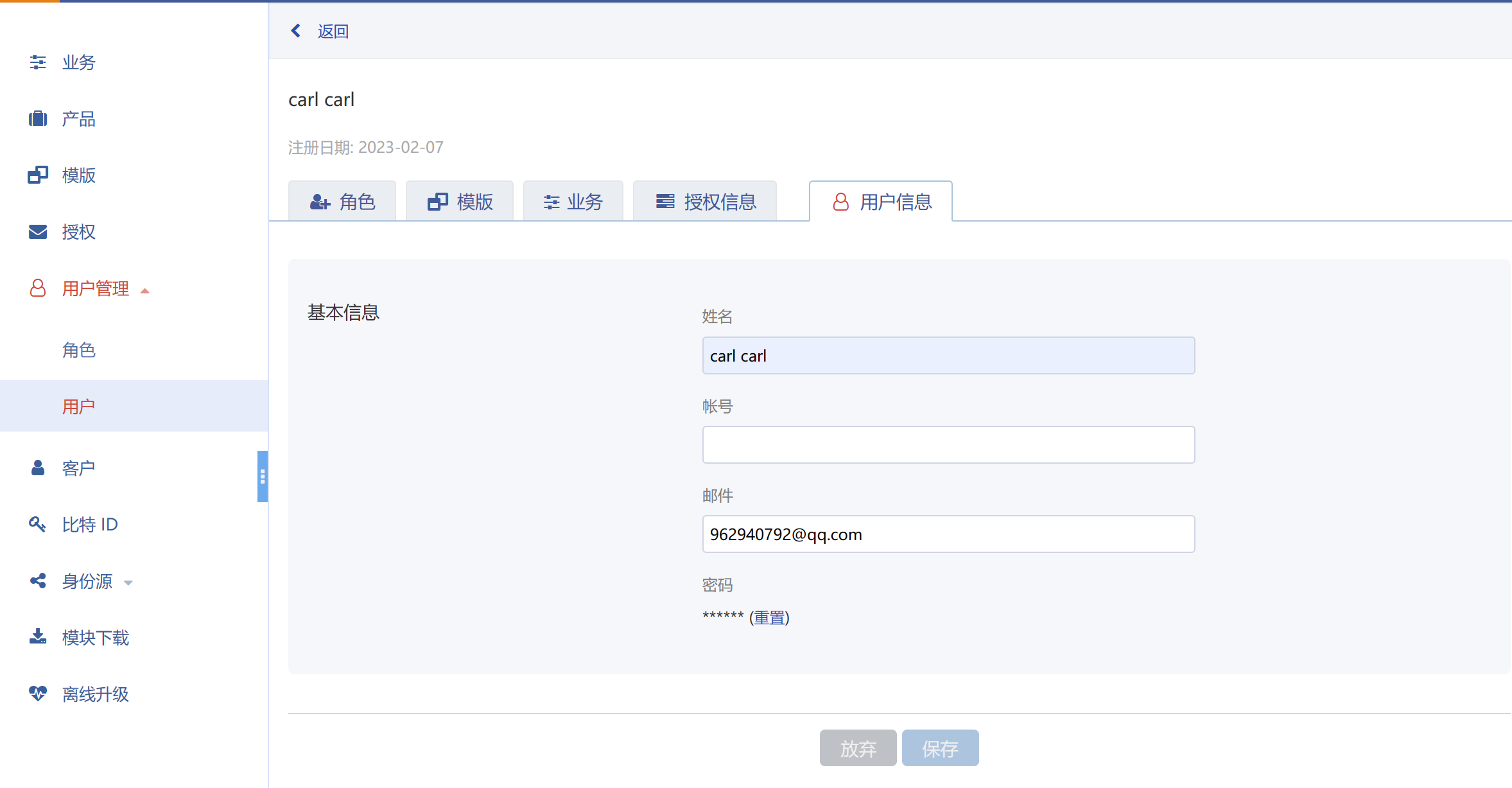The width and height of the screenshot is (1512, 788).
Task: Click the 授权 envelope icon
Action: point(38,232)
